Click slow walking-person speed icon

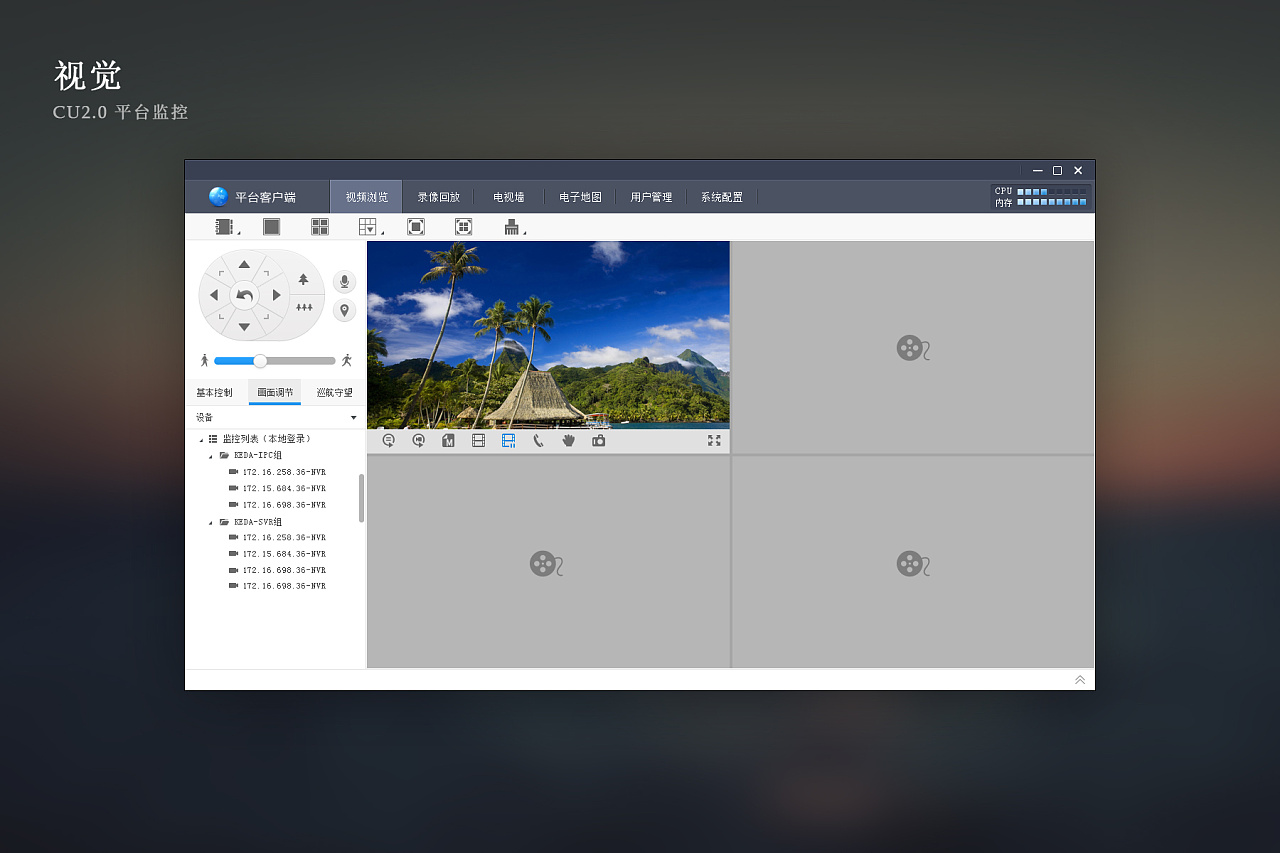(205, 360)
